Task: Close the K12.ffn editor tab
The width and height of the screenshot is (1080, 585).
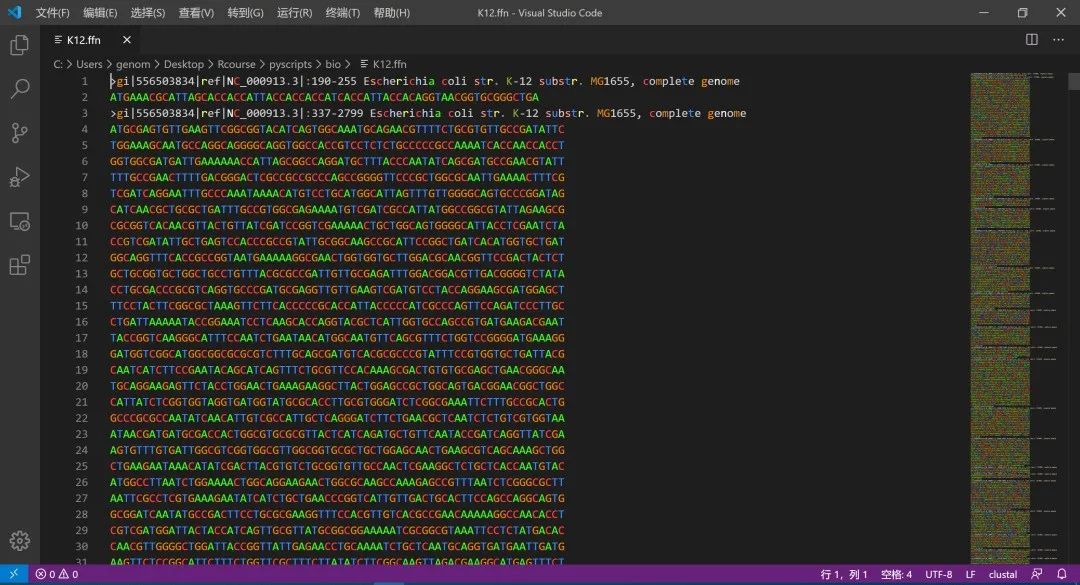Action: [127, 40]
